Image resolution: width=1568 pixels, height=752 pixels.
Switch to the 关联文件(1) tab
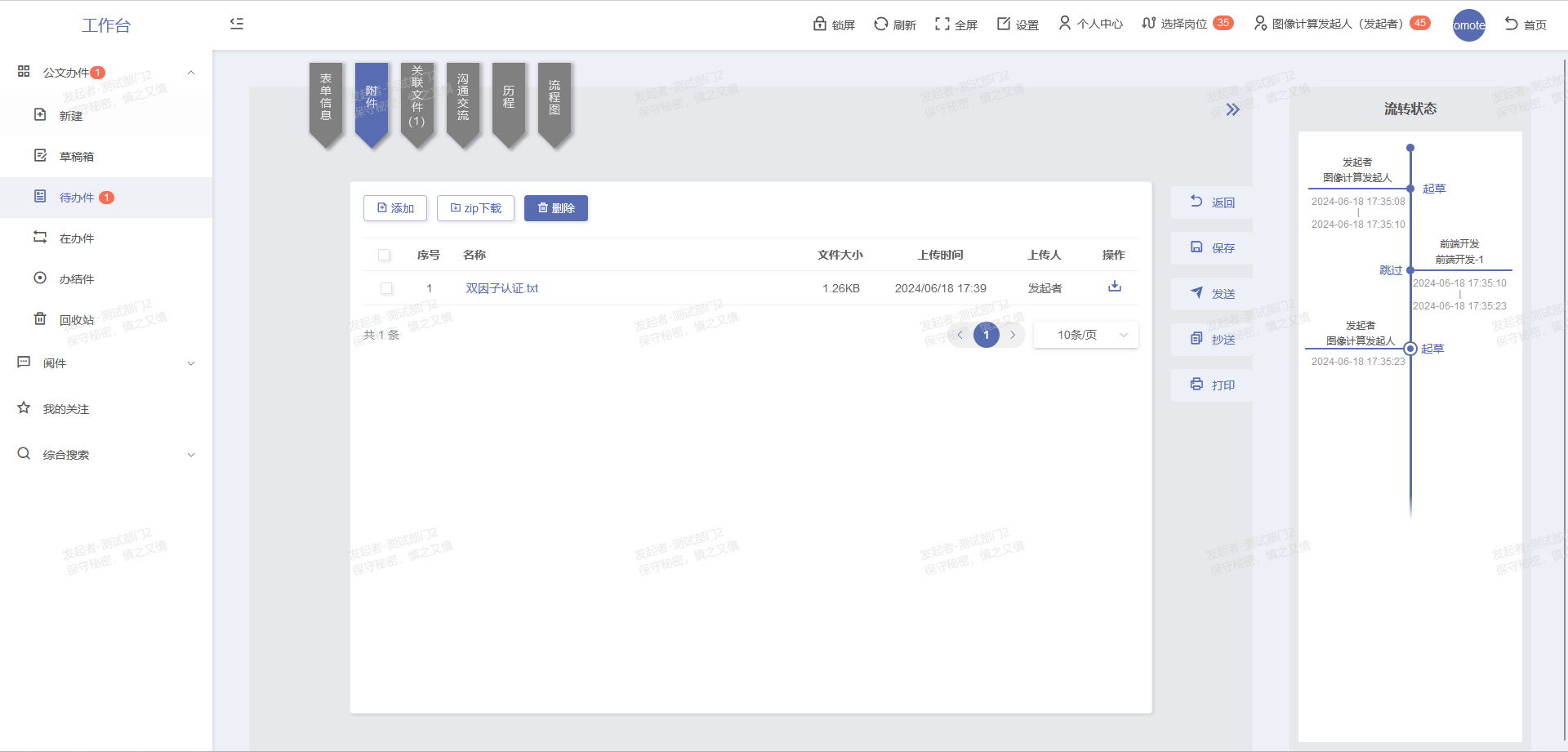417,105
